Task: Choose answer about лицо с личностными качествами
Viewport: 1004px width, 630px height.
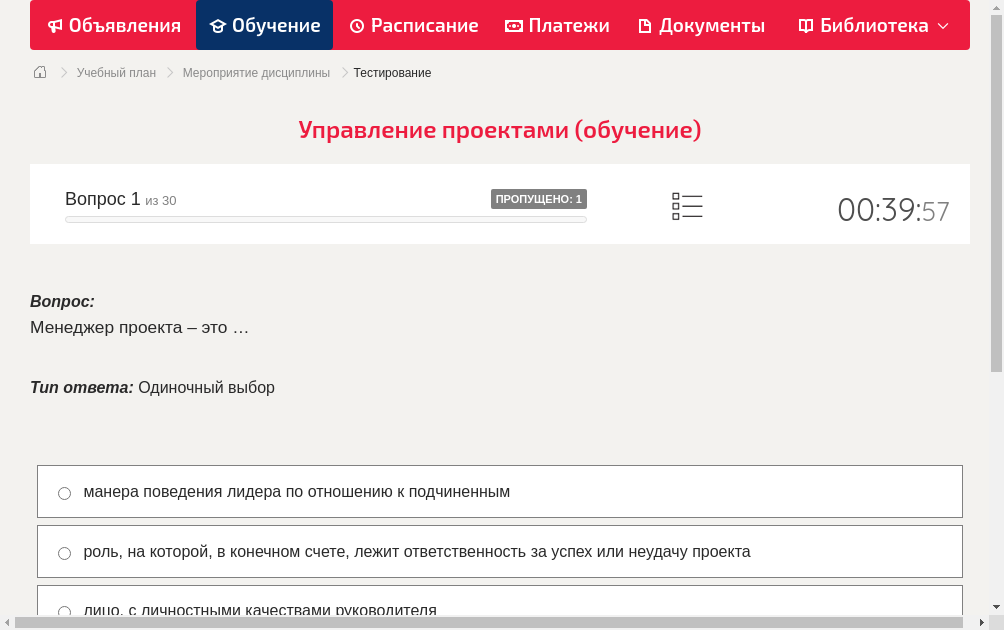Action: click(64, 611)
